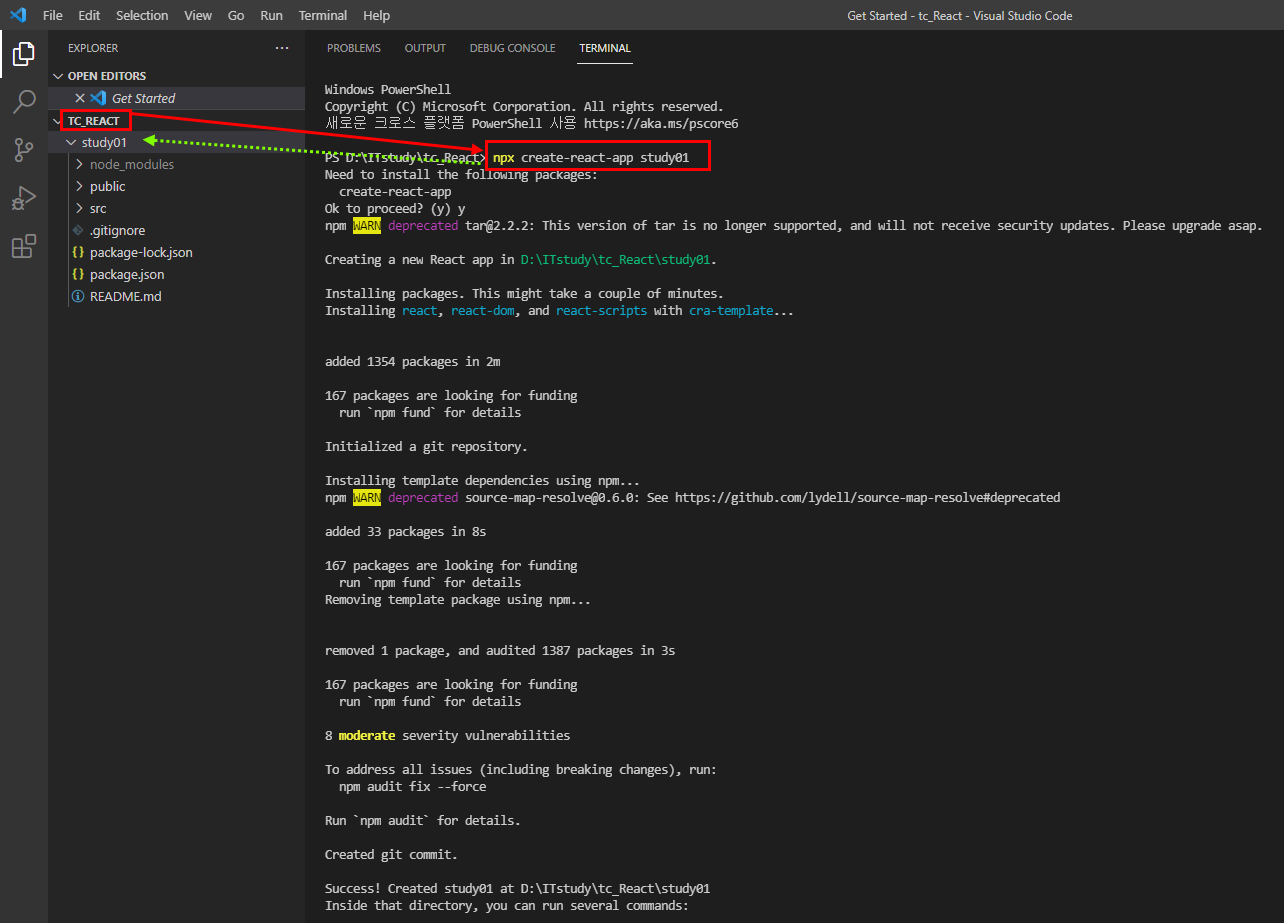The width and height of the screenshot is (1284, 923).
Task: Click 'added 1354 packages in 2m' text
Action: click(x=413, y=361)
